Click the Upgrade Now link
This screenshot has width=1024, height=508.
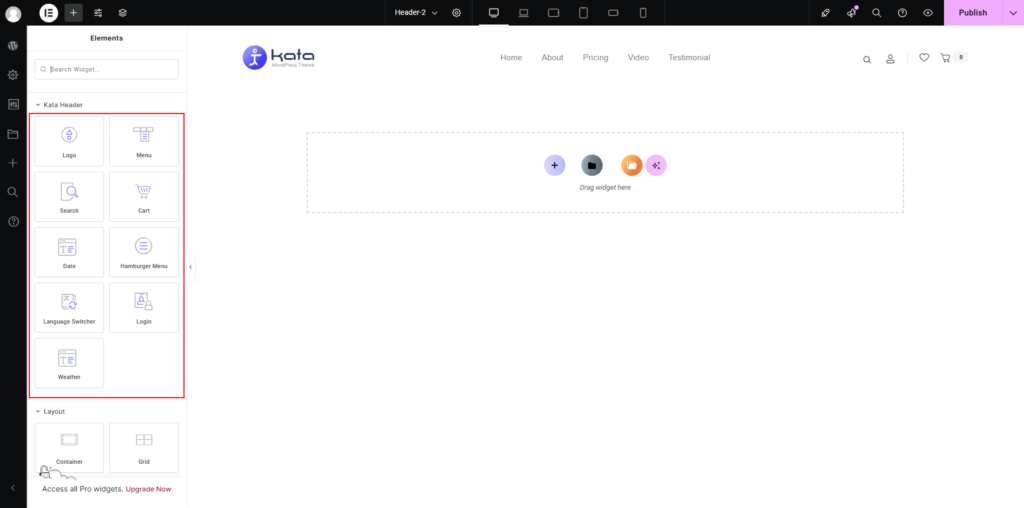148,488
